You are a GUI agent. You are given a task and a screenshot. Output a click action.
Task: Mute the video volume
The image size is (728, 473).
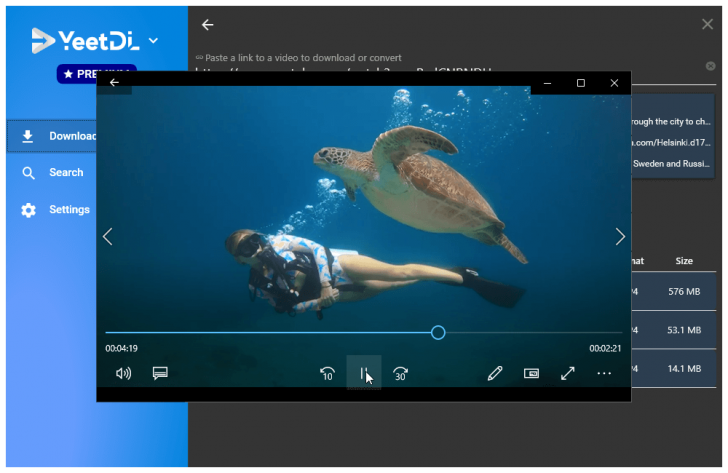pos(123,373)
